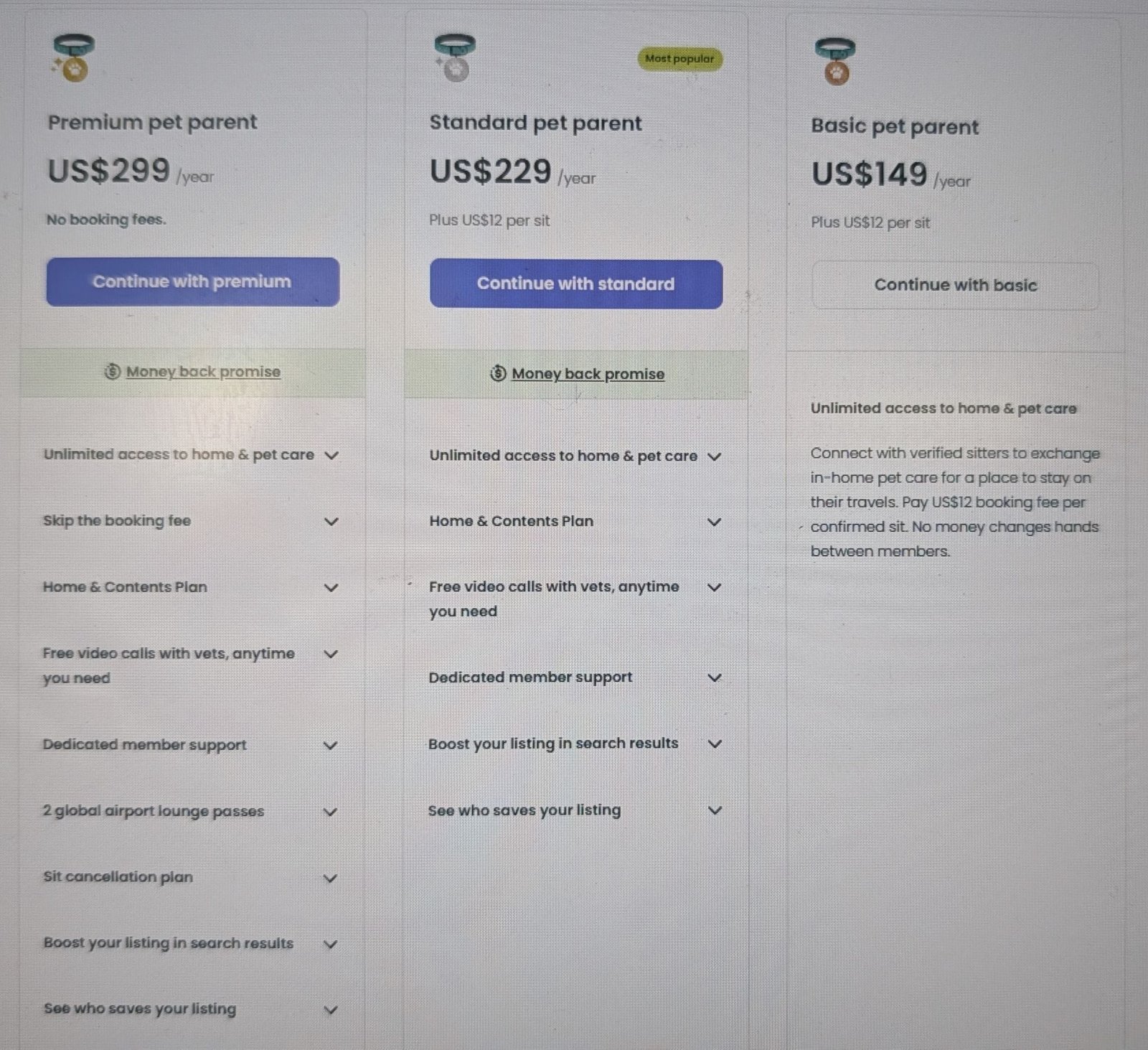This screenshot has width=1148, height=1050.
Task: Click the dollar icon beside Standard Money back promise
Action: (x=498, y=373)
